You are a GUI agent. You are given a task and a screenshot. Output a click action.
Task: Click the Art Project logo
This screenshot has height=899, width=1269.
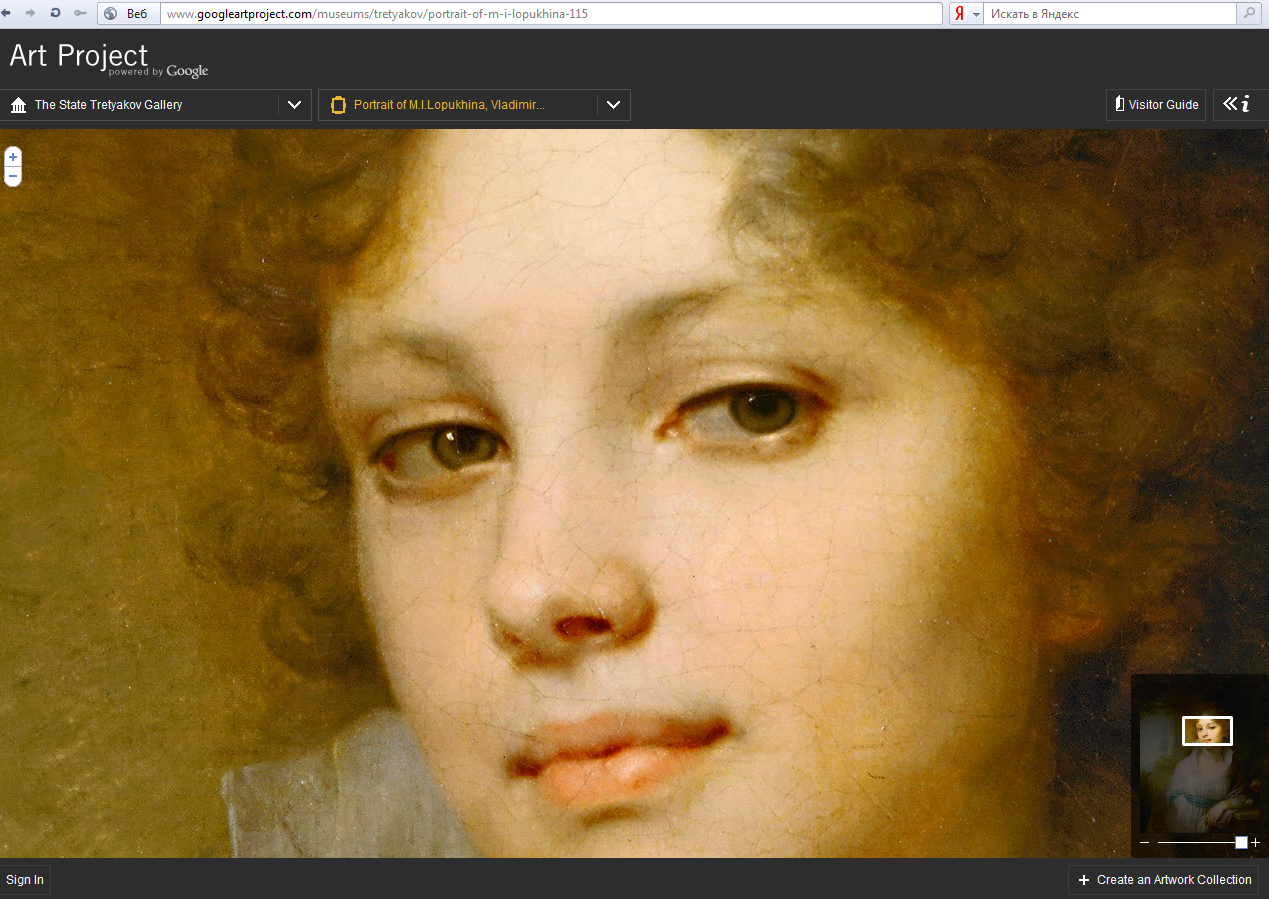click(79, 56)
